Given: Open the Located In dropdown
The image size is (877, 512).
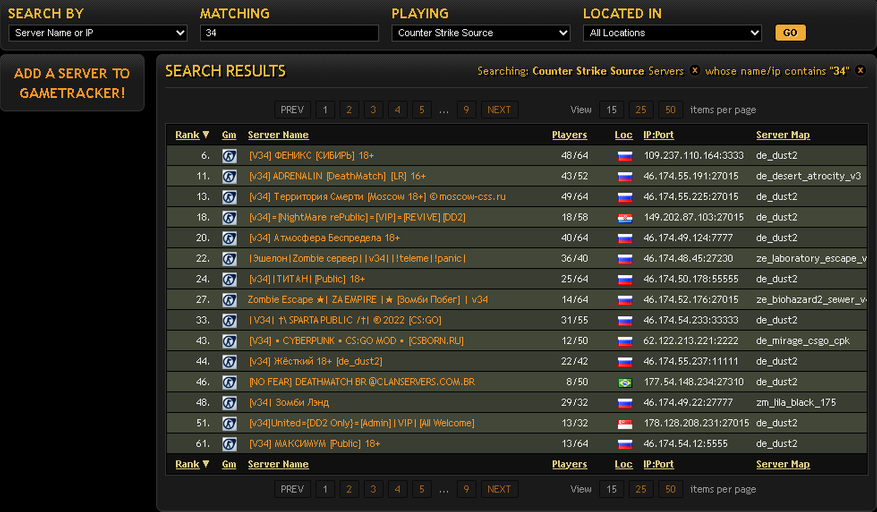Looking at the screenshot, I should [672, 33].
